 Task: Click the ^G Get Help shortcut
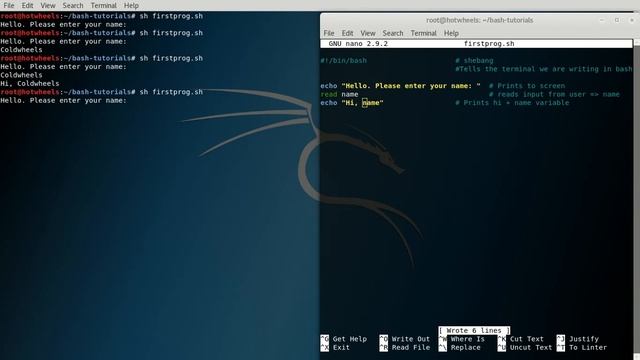[344, 339]
